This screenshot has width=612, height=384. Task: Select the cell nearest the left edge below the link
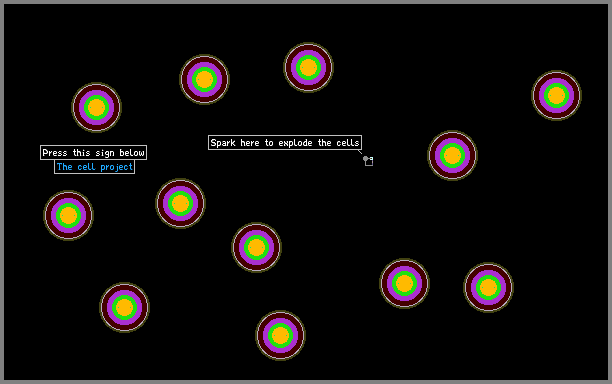[x=68, y=215]
